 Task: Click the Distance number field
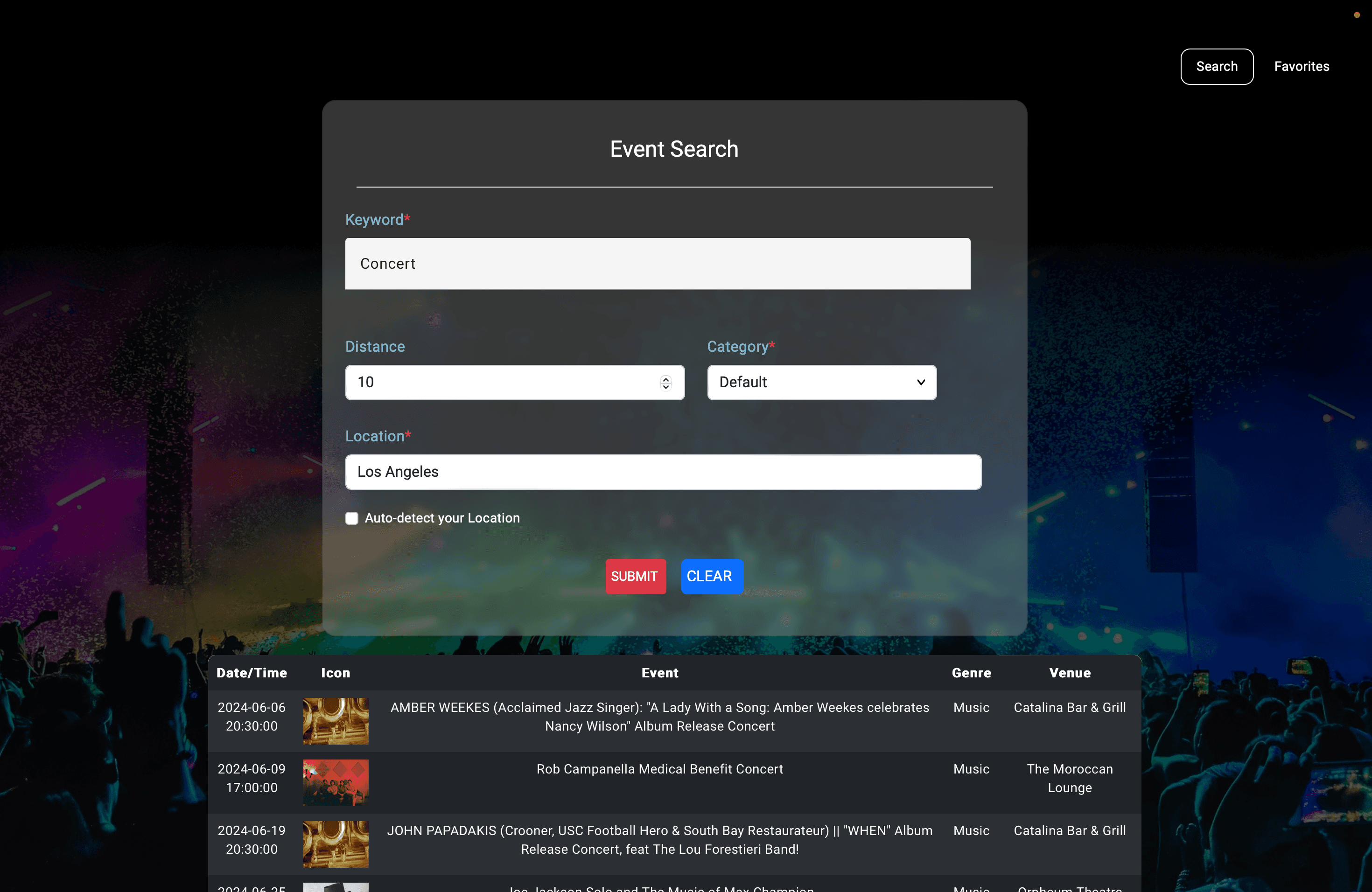(x=515, y=382)
